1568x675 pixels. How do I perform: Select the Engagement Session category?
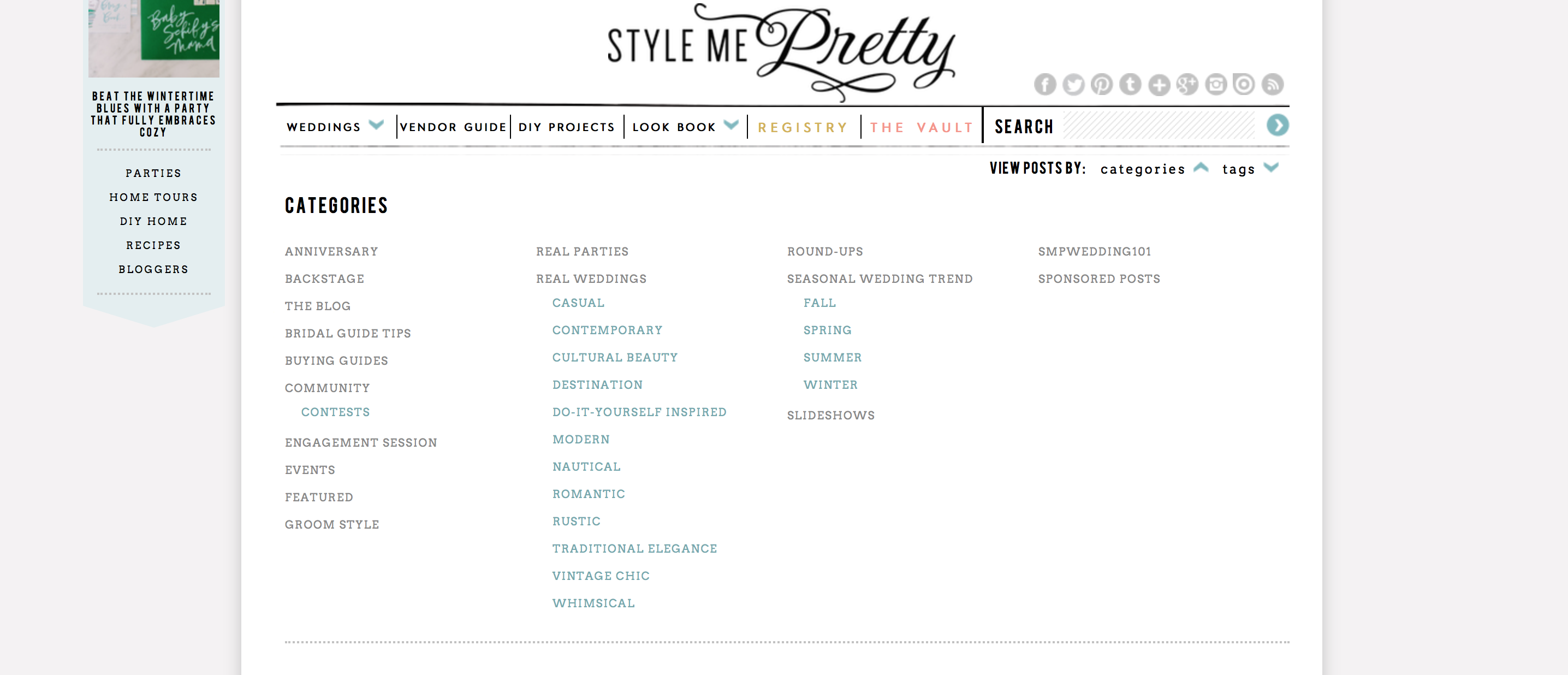(x=360, y=442)
